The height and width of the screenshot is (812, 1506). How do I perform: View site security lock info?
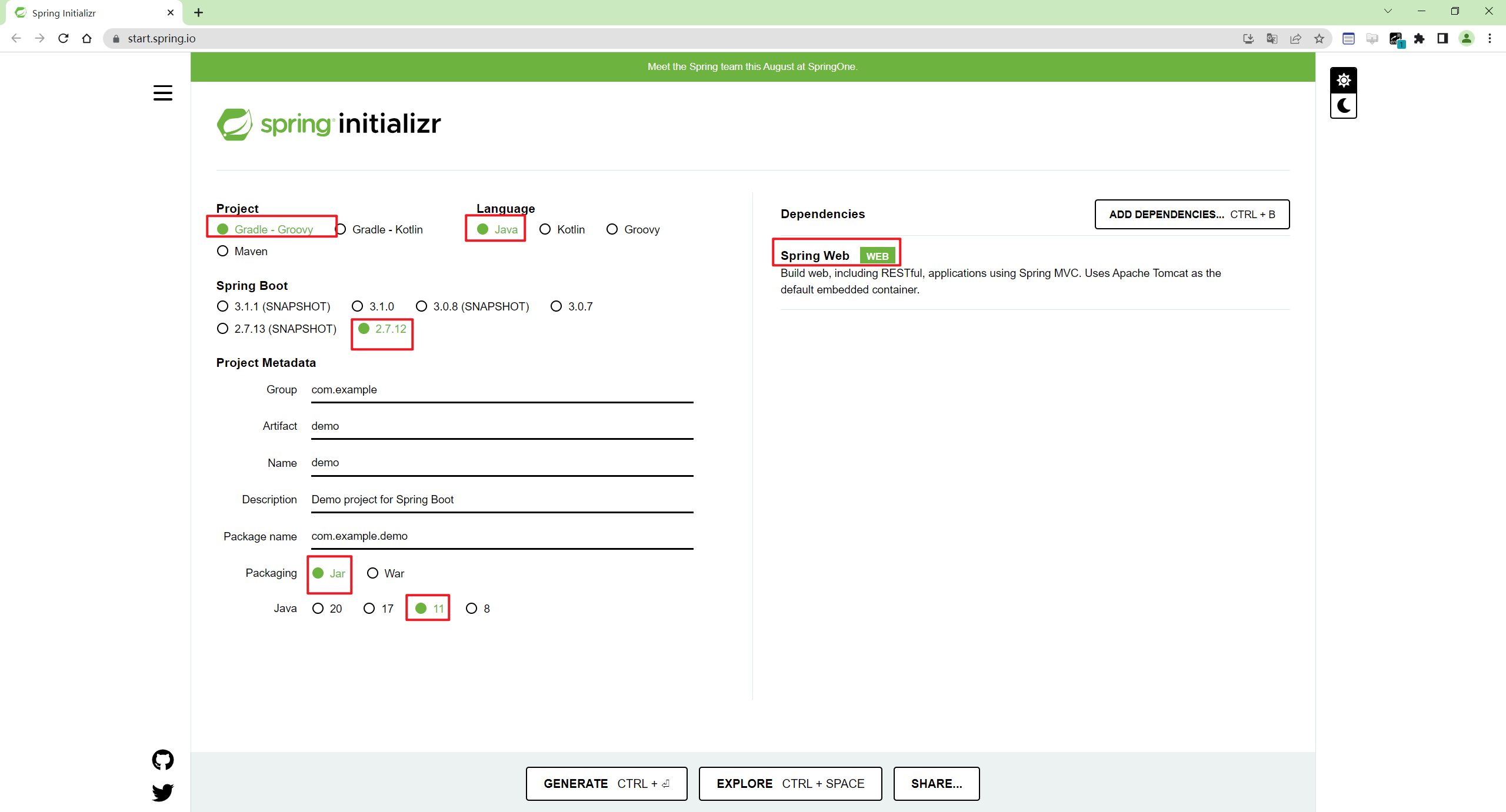pyautogui.click(x=116, y=38)
